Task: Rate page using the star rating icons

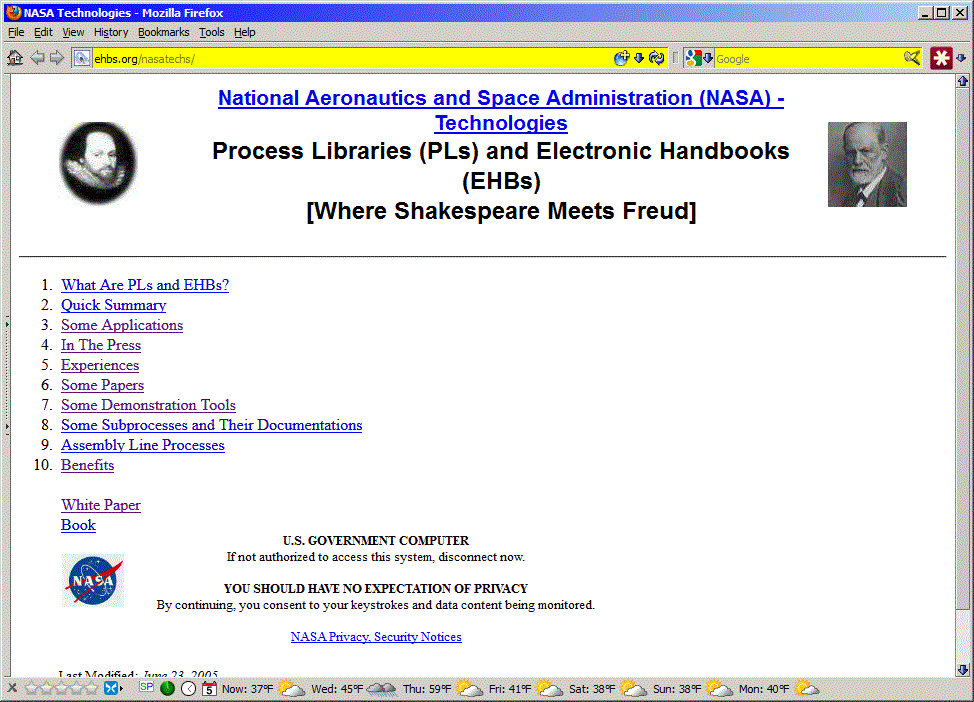Action: tap(61, 688)
